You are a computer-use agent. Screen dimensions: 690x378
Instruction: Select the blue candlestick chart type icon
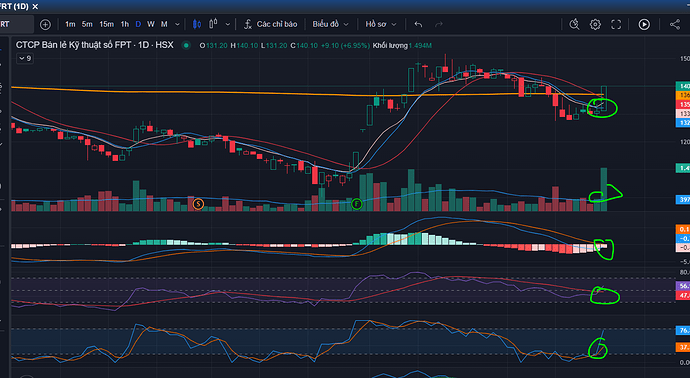point(197,24)
